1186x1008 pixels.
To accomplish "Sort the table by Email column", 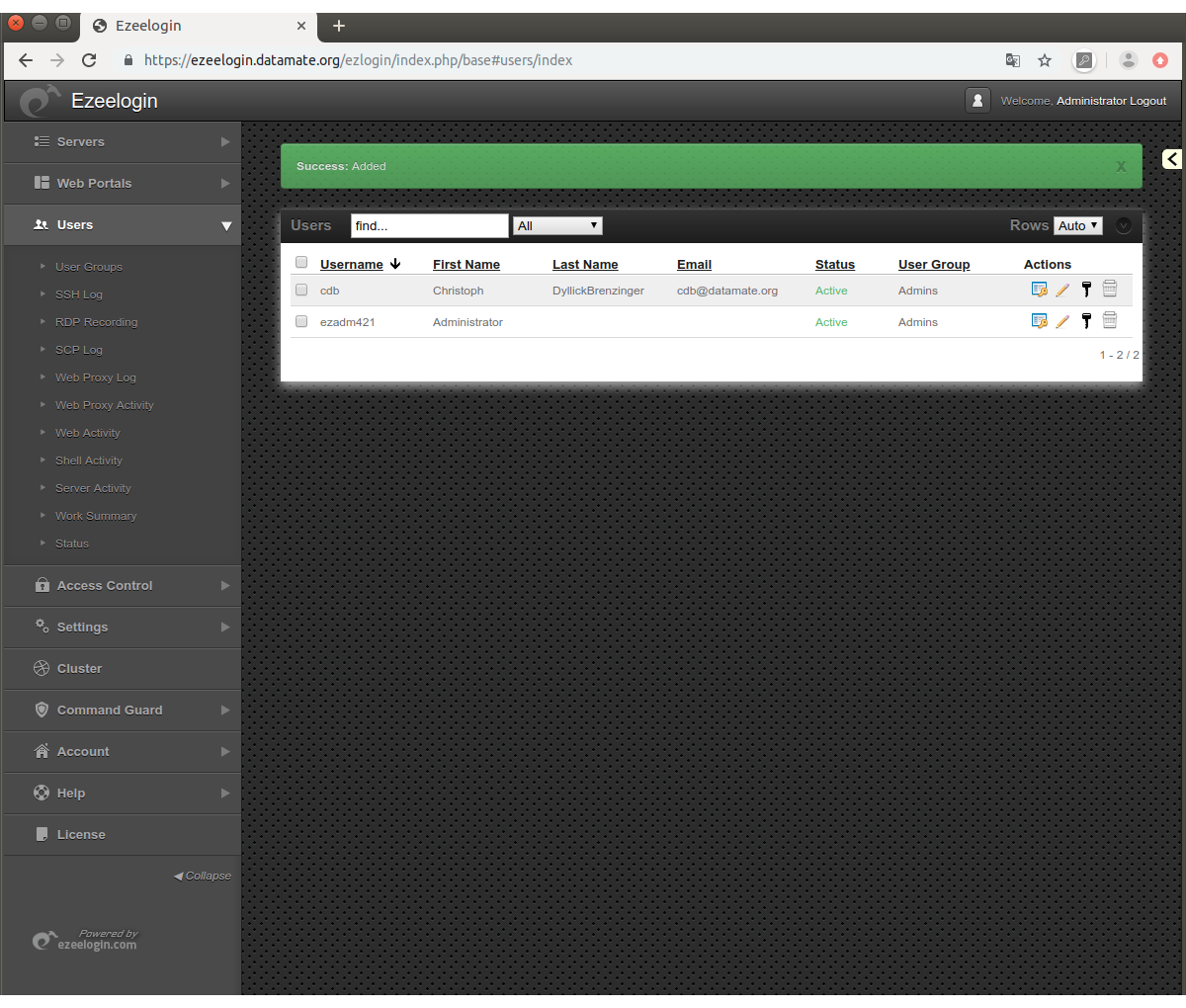I will tap(694, 265).
